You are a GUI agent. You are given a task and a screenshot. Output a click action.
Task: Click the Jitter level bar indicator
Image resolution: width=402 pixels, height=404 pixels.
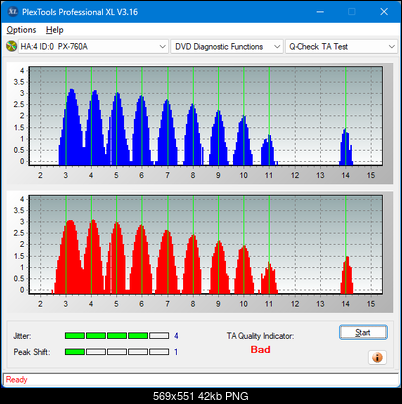(x=117, y=336)
